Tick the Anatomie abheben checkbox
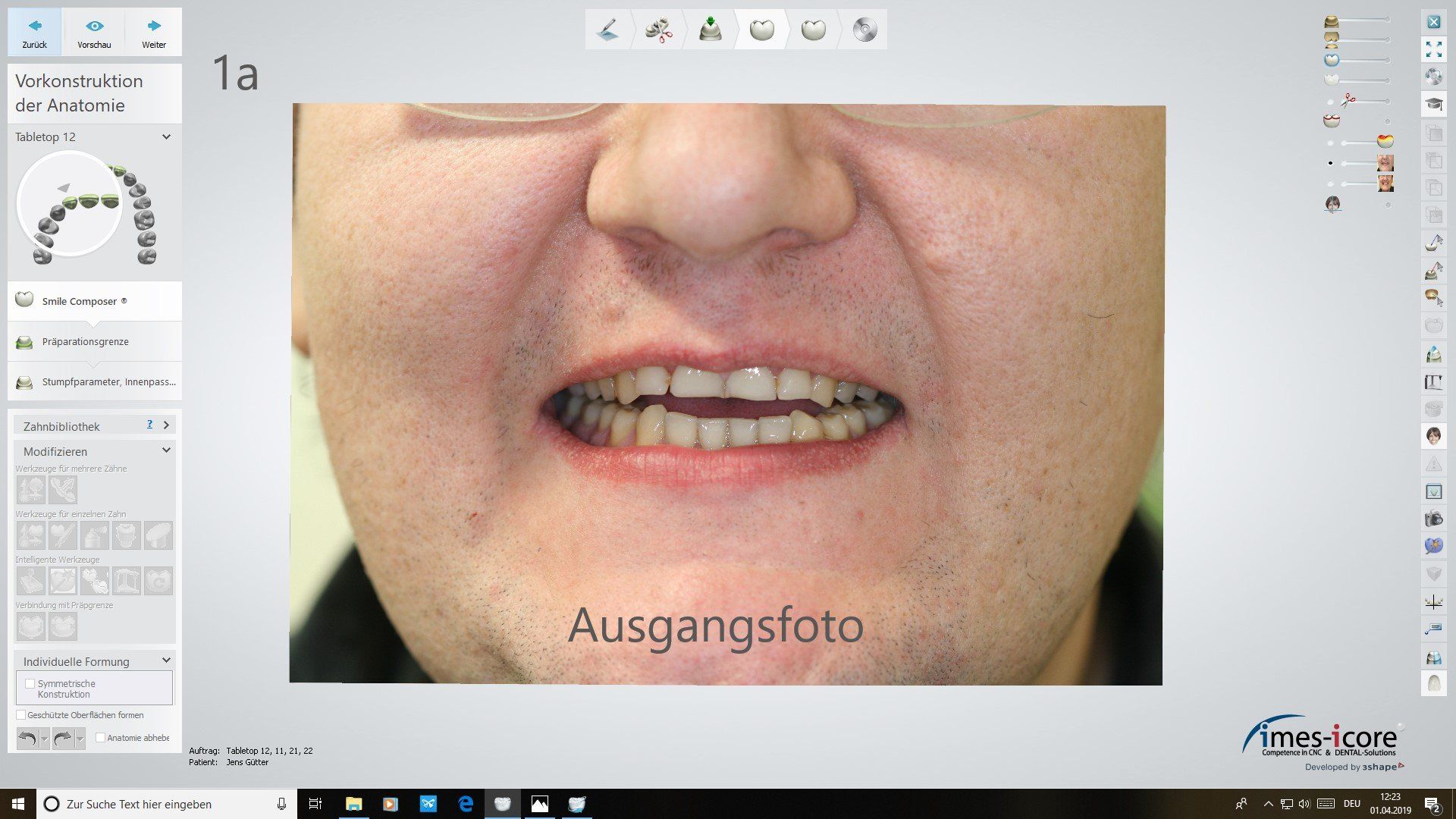Screen dimensions: 1456x819 pyautogui.click(x=100, y=738)
